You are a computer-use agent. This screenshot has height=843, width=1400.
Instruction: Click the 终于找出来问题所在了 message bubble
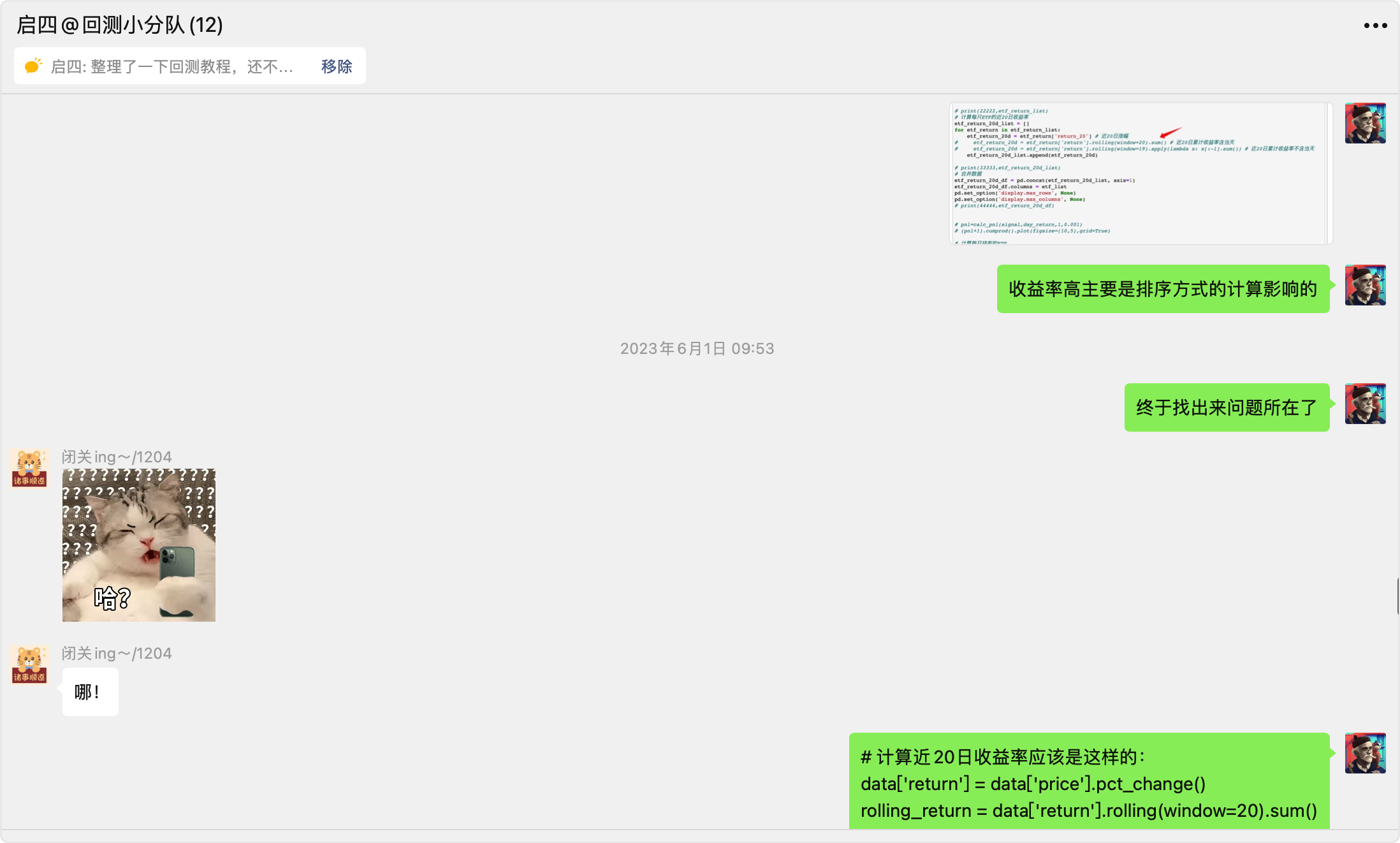coord(1227,407)
